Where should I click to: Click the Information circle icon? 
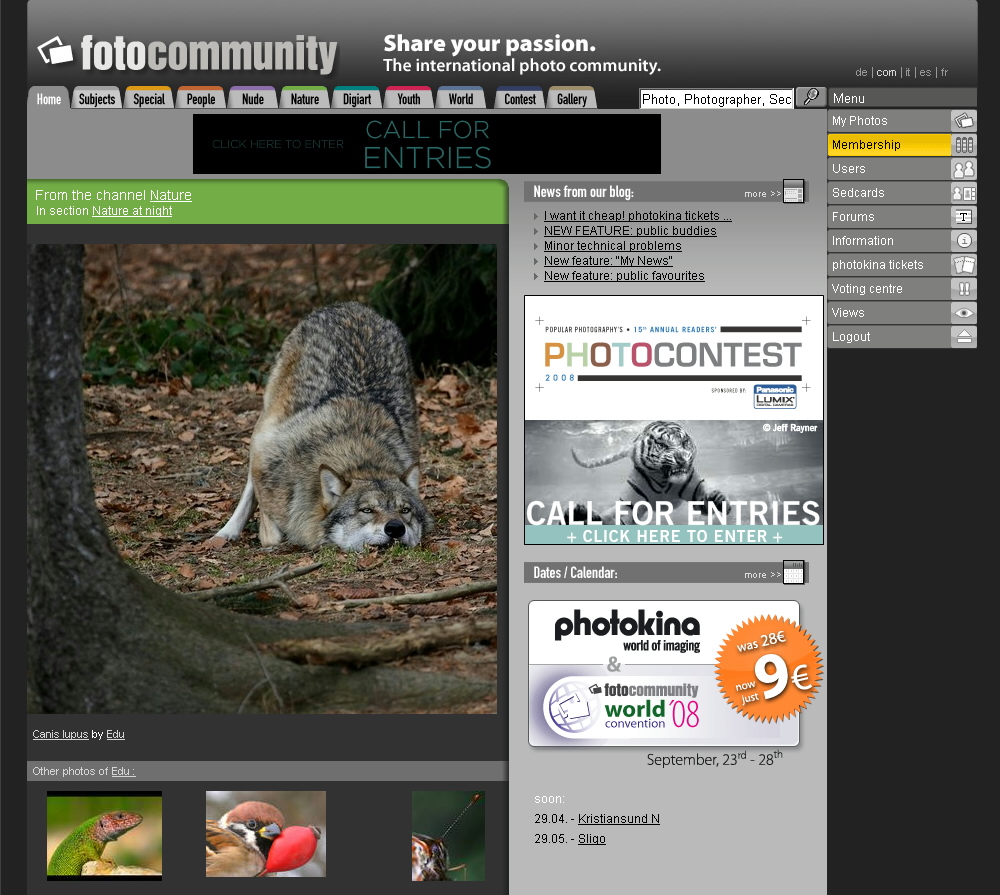[x=964, y=240]
